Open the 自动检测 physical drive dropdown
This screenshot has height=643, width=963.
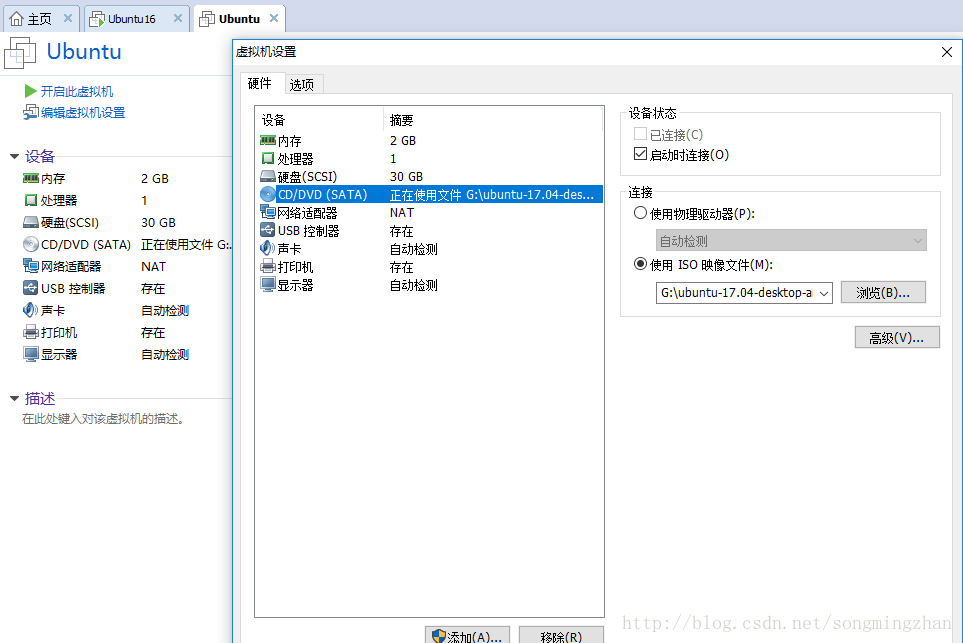[x=791, y=241]
